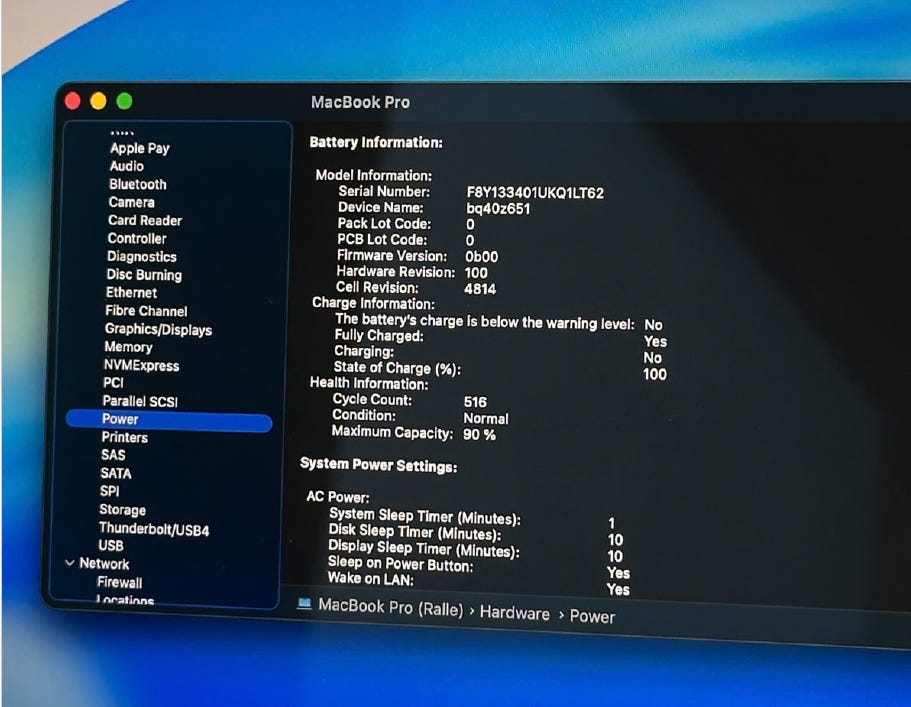
Task: Select Printers in the sidebar
Action: tap(124, 437)
